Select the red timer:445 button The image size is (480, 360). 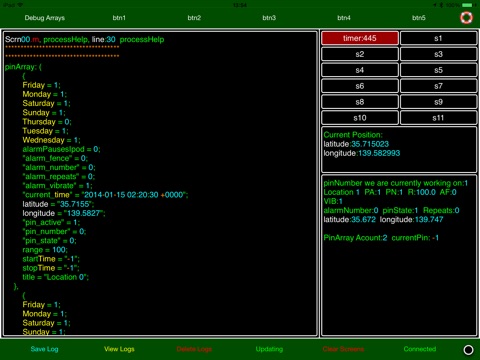tap(360, 38)
